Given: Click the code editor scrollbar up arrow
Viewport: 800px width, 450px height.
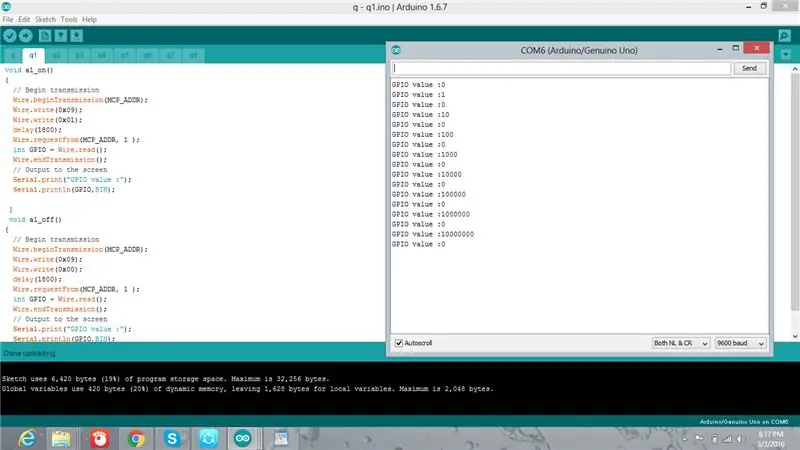Looking at the screenshot, I should (795, 69).
